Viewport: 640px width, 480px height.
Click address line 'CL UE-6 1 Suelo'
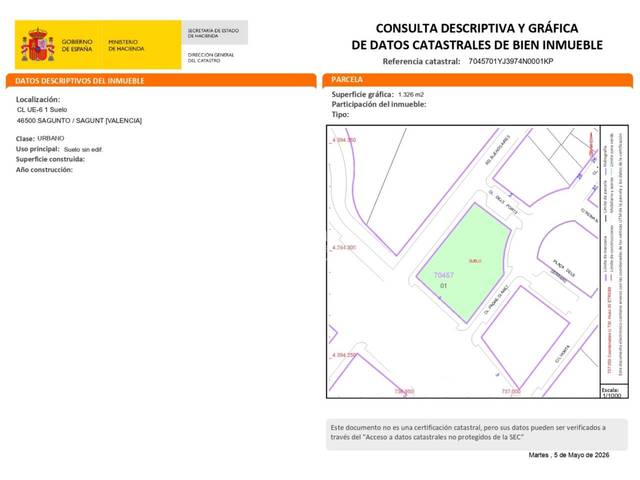point(42,109)
